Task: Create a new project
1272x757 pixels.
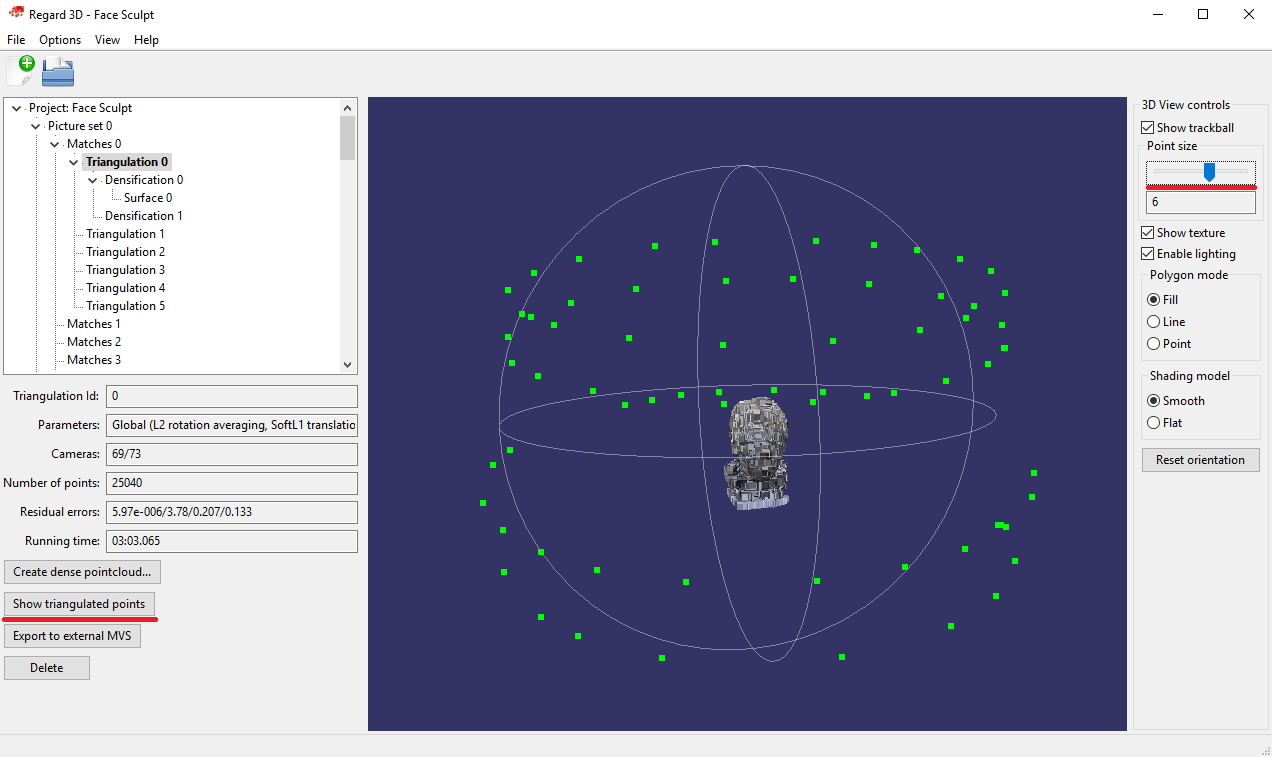Action: pos(18,70)
